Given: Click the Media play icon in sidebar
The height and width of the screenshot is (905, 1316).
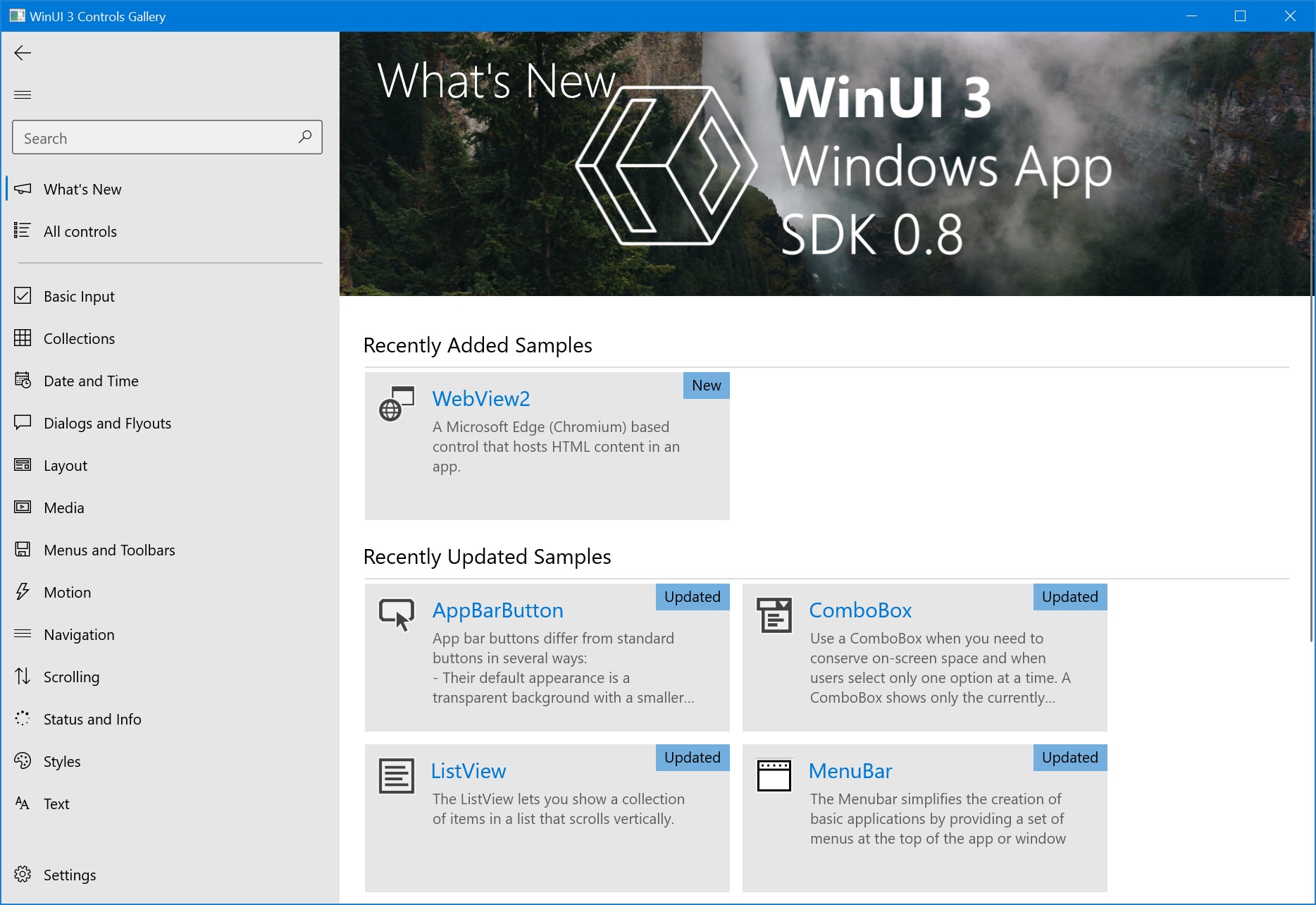Looking at the screenshot, I should 23,507.
